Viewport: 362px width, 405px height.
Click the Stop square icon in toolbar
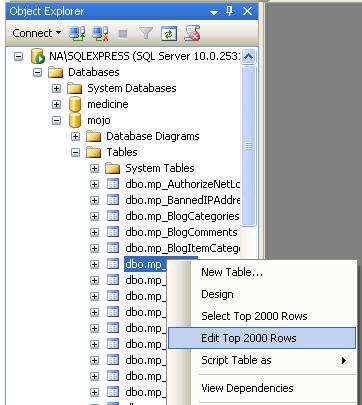pyautogui.click(x=123, y=34)
